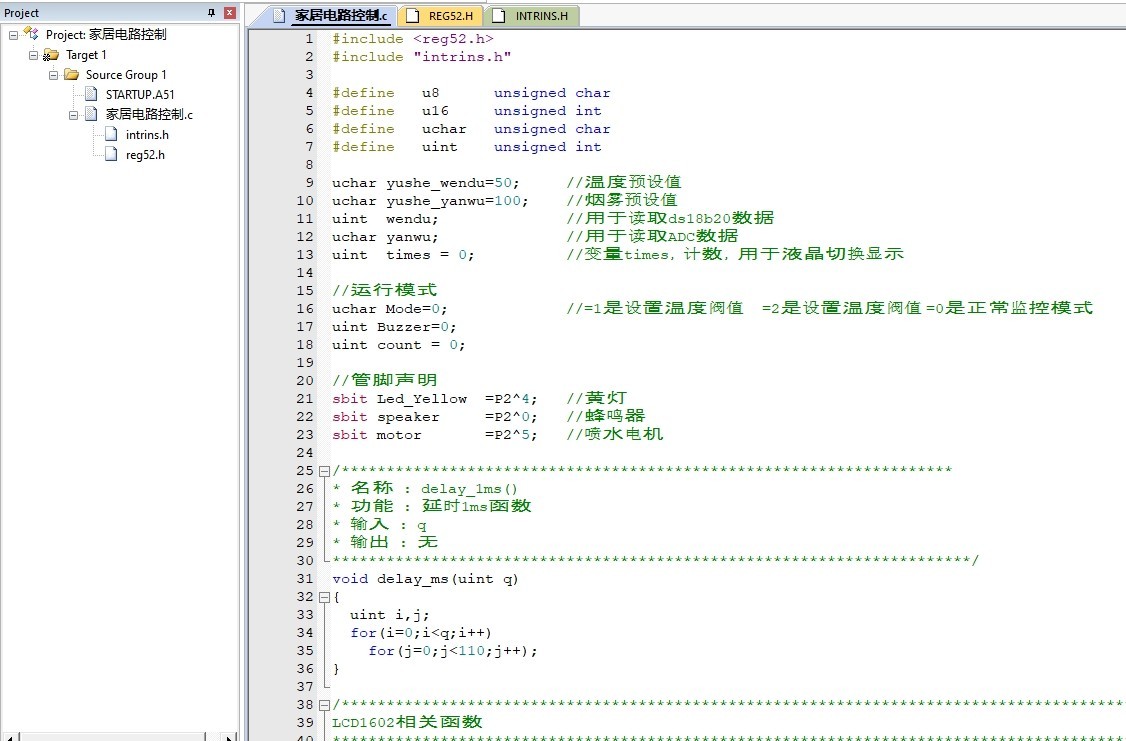The height and width of the screenshot is (741, 1126).
Task: Click the text '#include <reg52.h>'
Action: coord(413,39)
